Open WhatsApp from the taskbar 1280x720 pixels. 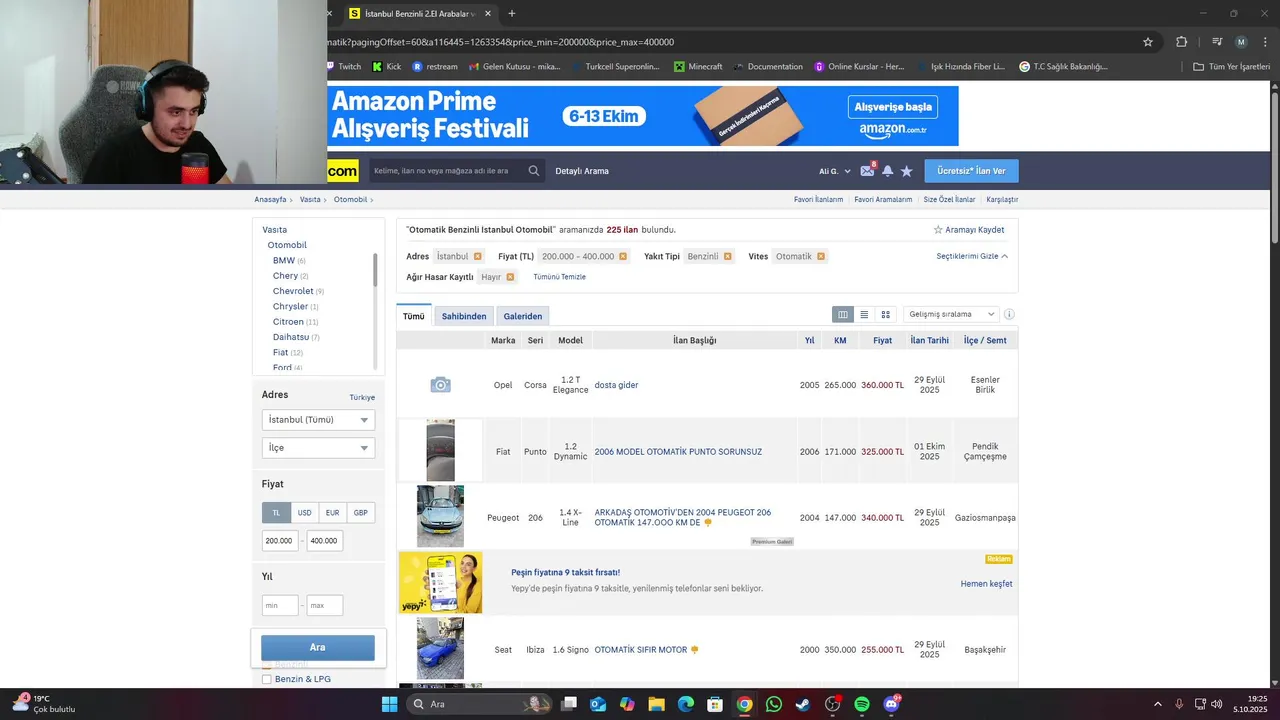[x=774, y=704]
